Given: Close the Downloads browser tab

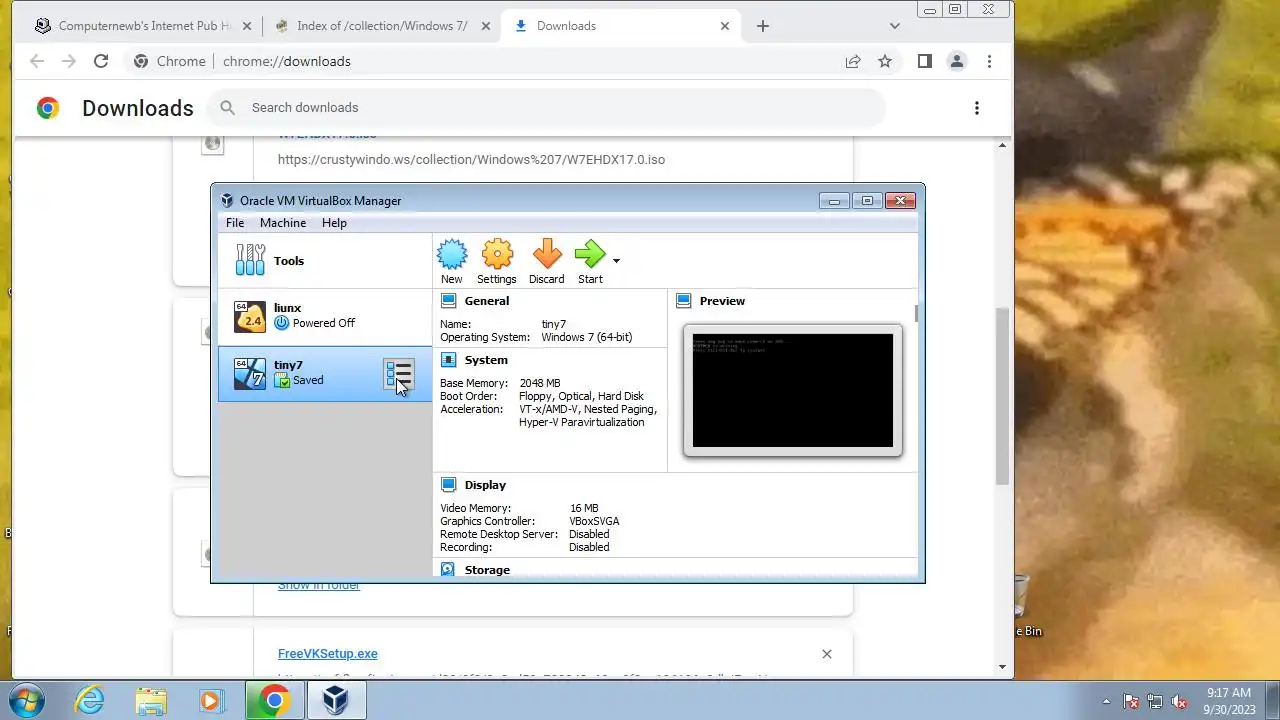Looking at the screenshot, I should click(x=725, y=26).
